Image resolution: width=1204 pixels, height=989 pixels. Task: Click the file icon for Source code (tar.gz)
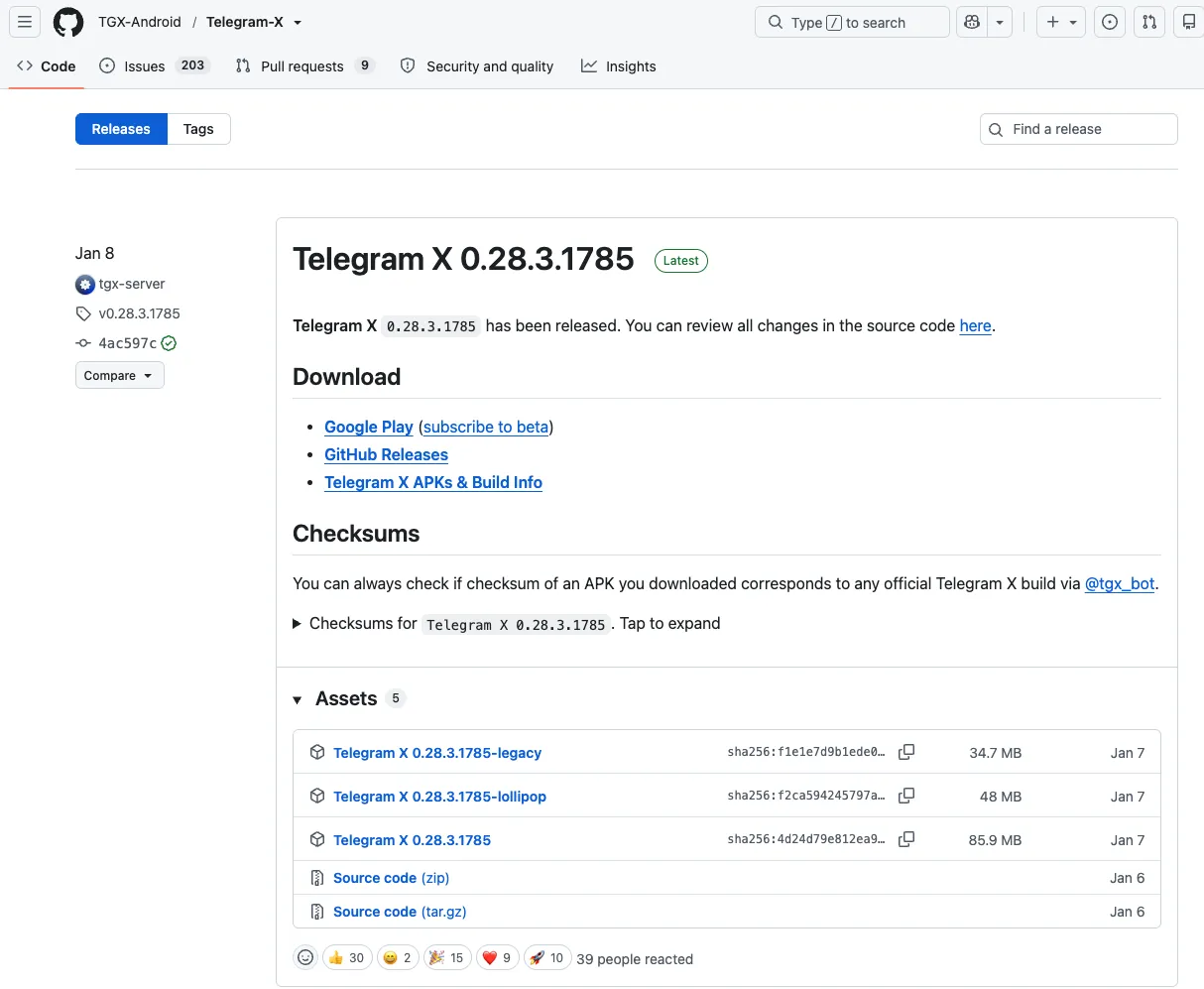point(317,912)
